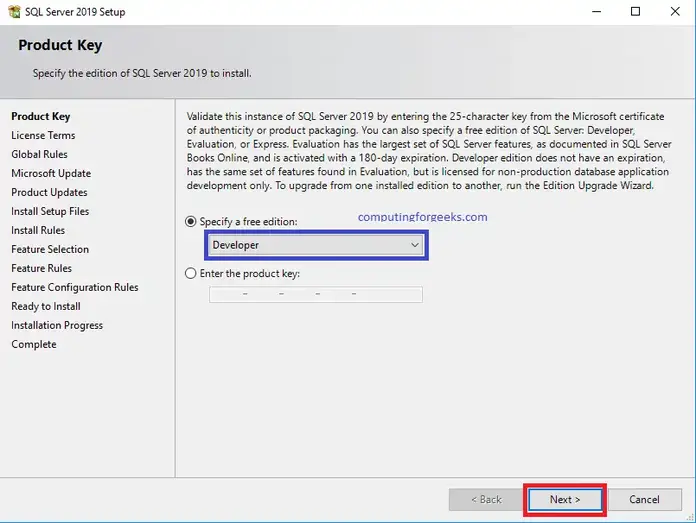Viewport: 696px width, 523px height.
Task: Select Feature Configuration Rules step
Action: (75, 287)
